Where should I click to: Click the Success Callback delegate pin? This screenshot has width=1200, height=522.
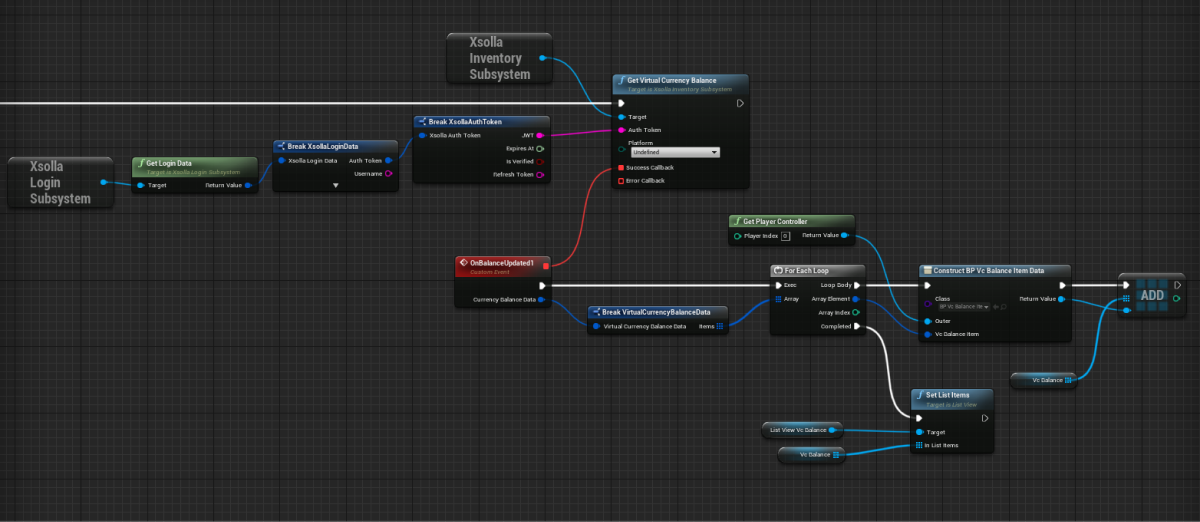620,167
